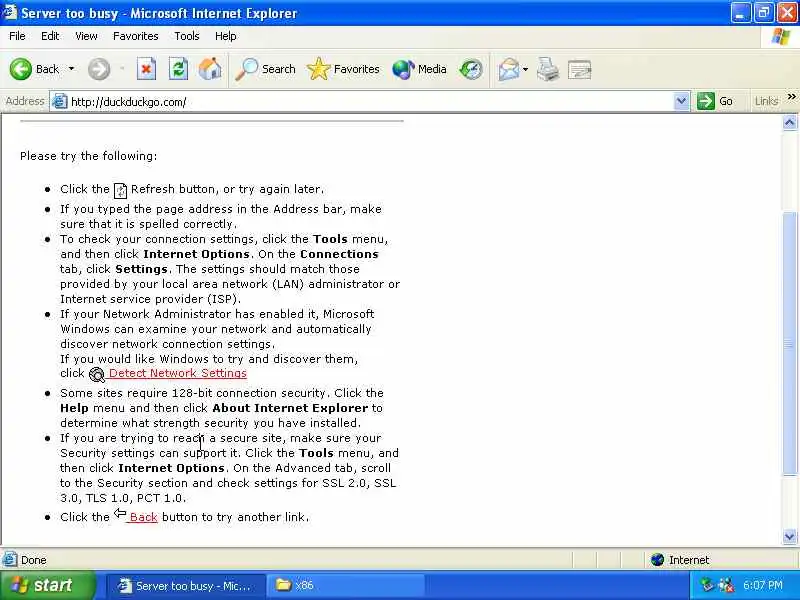Click the Address label
Image resolution: width=800 pixels, height=600 pixels.
25,101
